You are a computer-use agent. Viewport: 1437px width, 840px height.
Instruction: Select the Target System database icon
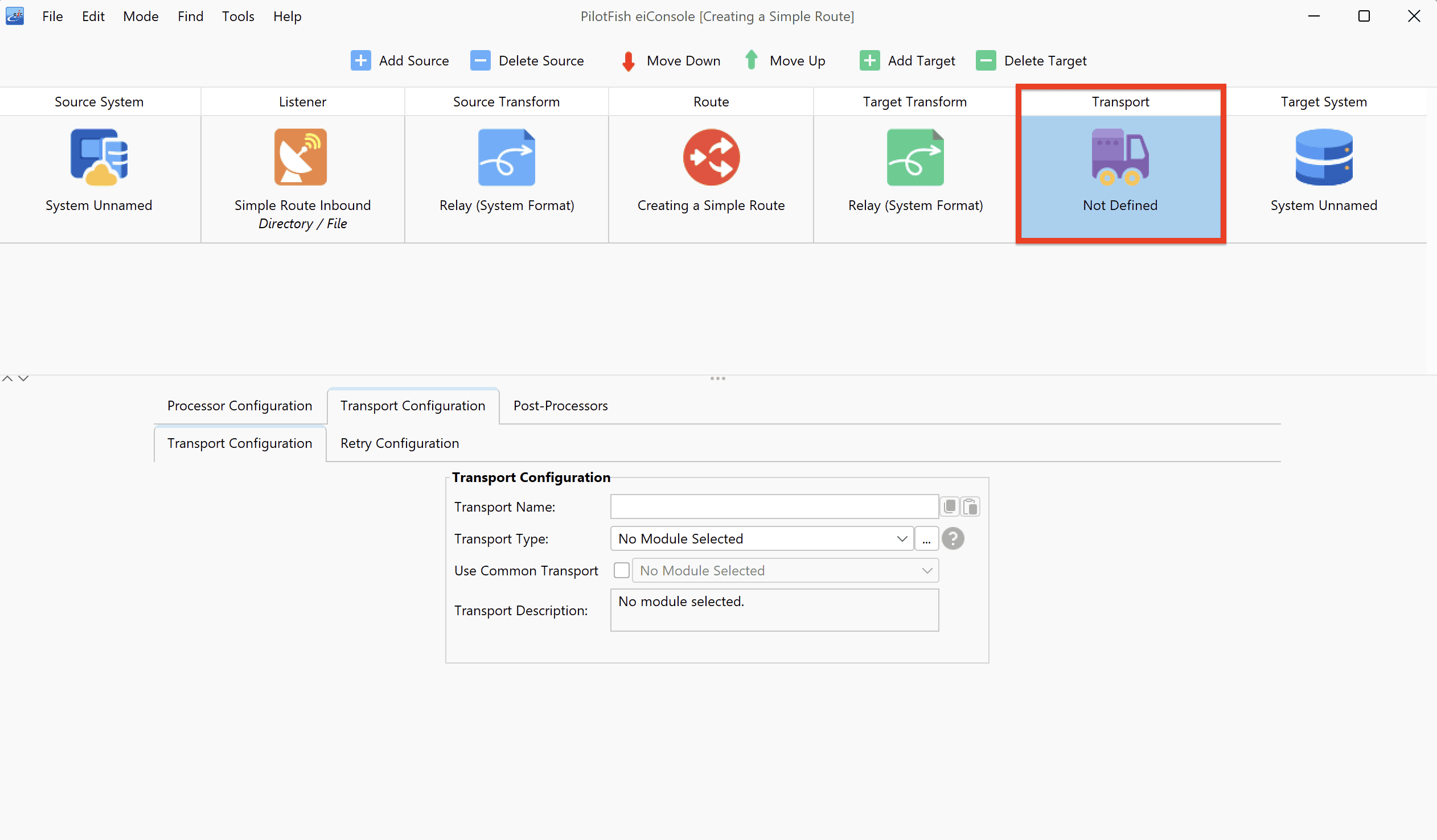click(1324, 157)
